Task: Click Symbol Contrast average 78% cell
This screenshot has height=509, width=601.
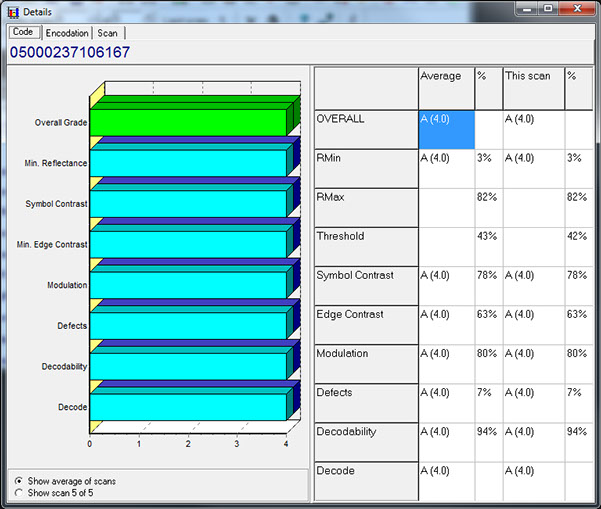Action: coord(489,286)
